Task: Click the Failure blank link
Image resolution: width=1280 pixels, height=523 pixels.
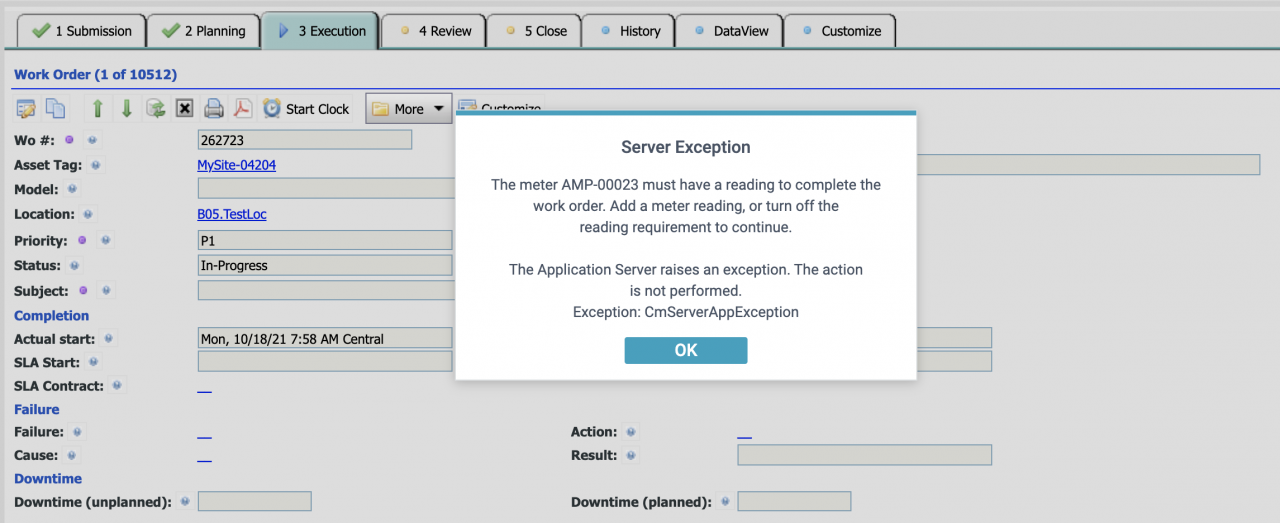Action: 204,433
